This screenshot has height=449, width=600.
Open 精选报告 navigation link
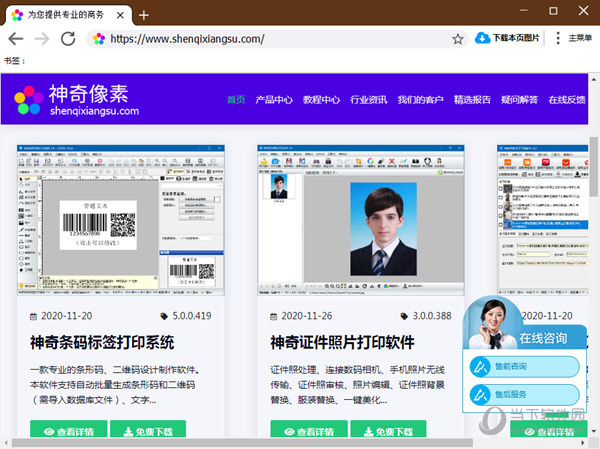[472, 100]
